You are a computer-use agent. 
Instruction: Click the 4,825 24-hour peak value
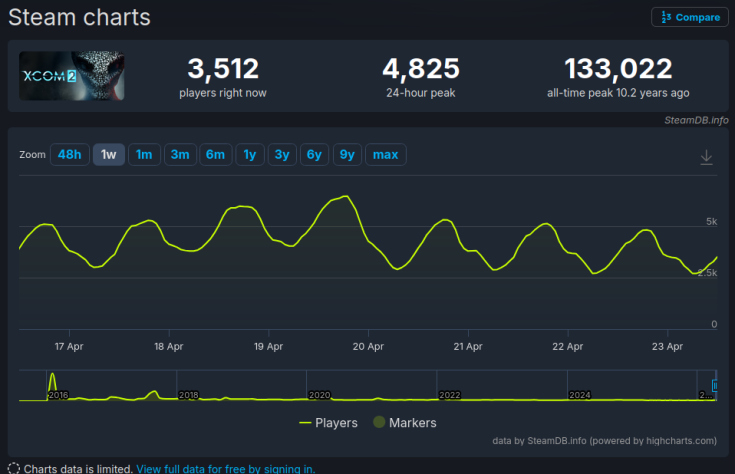(x=421, y=68)
